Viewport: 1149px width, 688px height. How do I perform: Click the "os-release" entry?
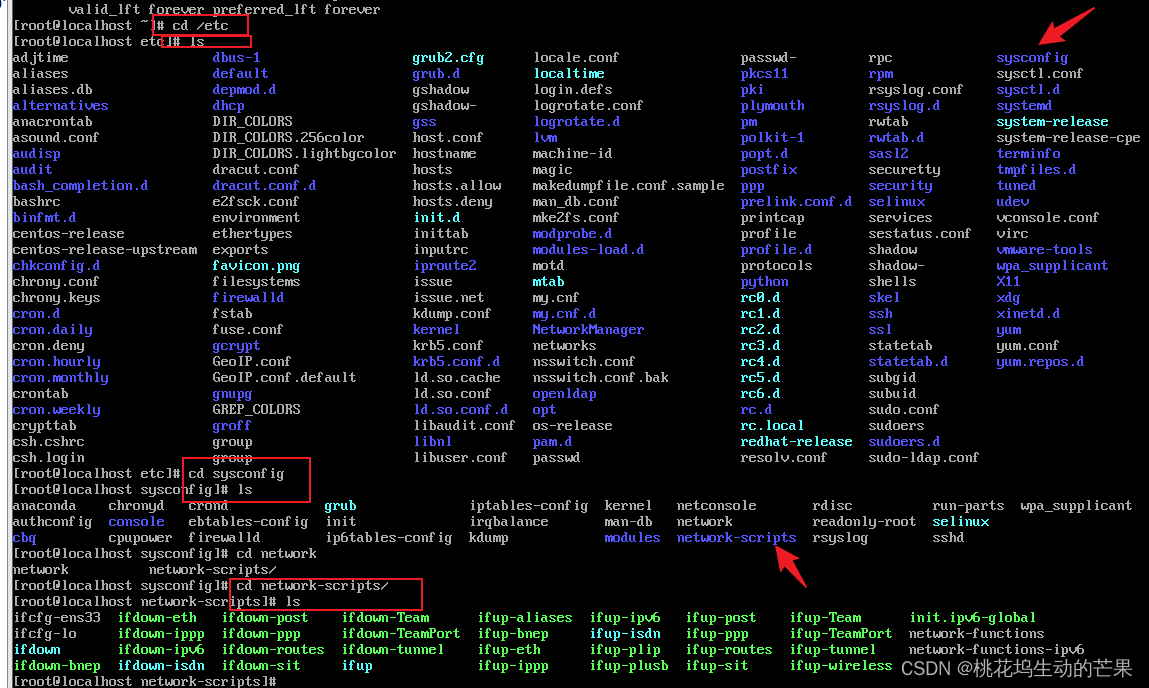tap(572, 426)
